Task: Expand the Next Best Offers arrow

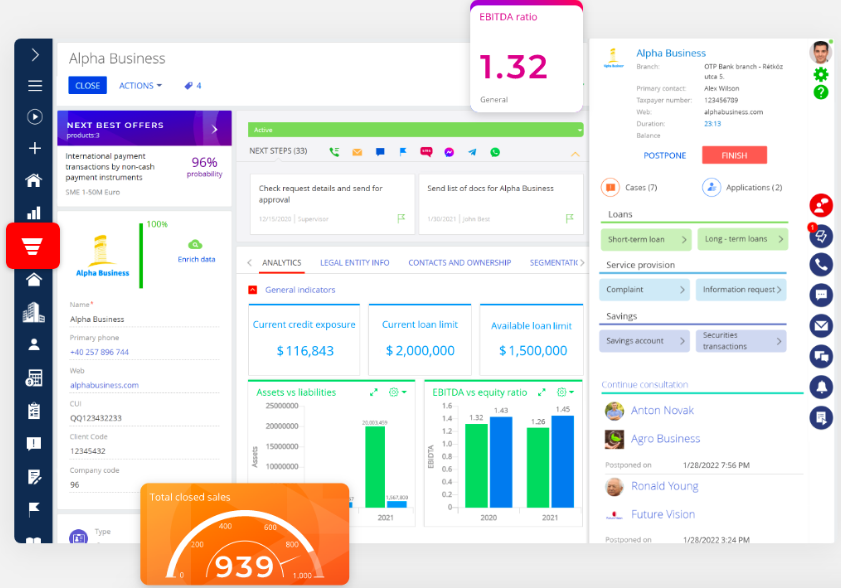Action: [x=215, y=129]
